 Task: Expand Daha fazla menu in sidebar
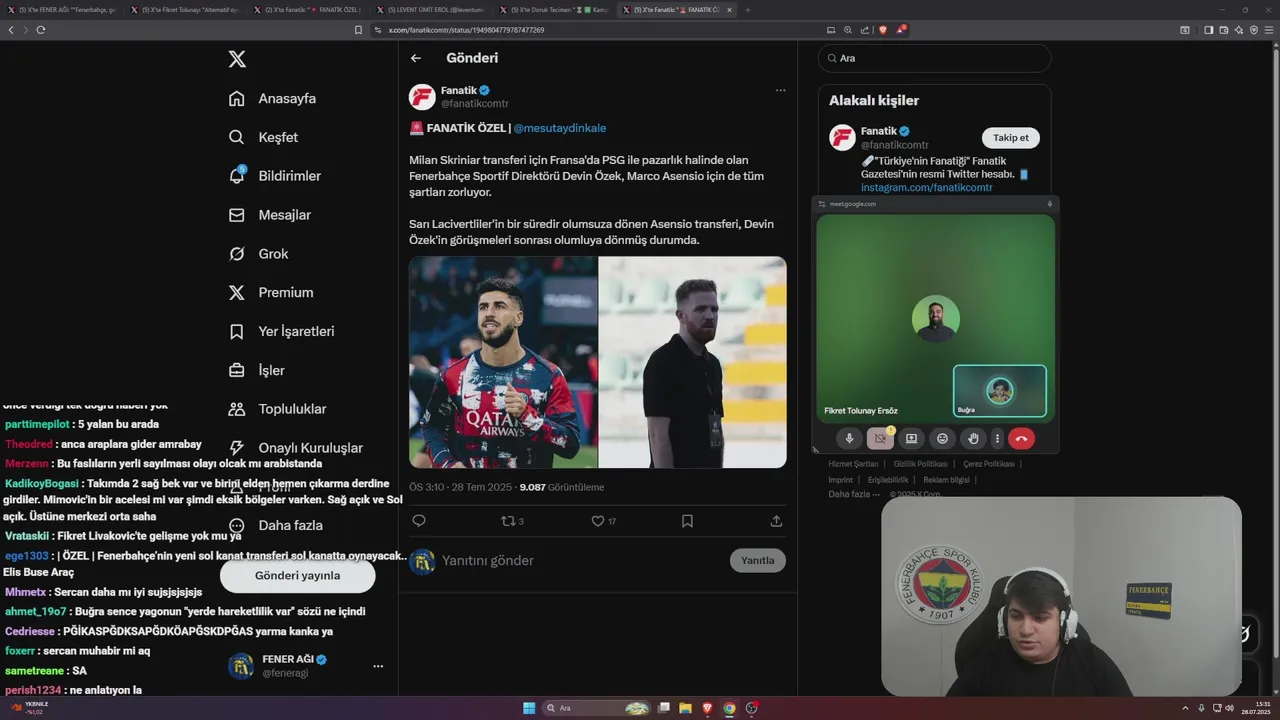point(275,525)
